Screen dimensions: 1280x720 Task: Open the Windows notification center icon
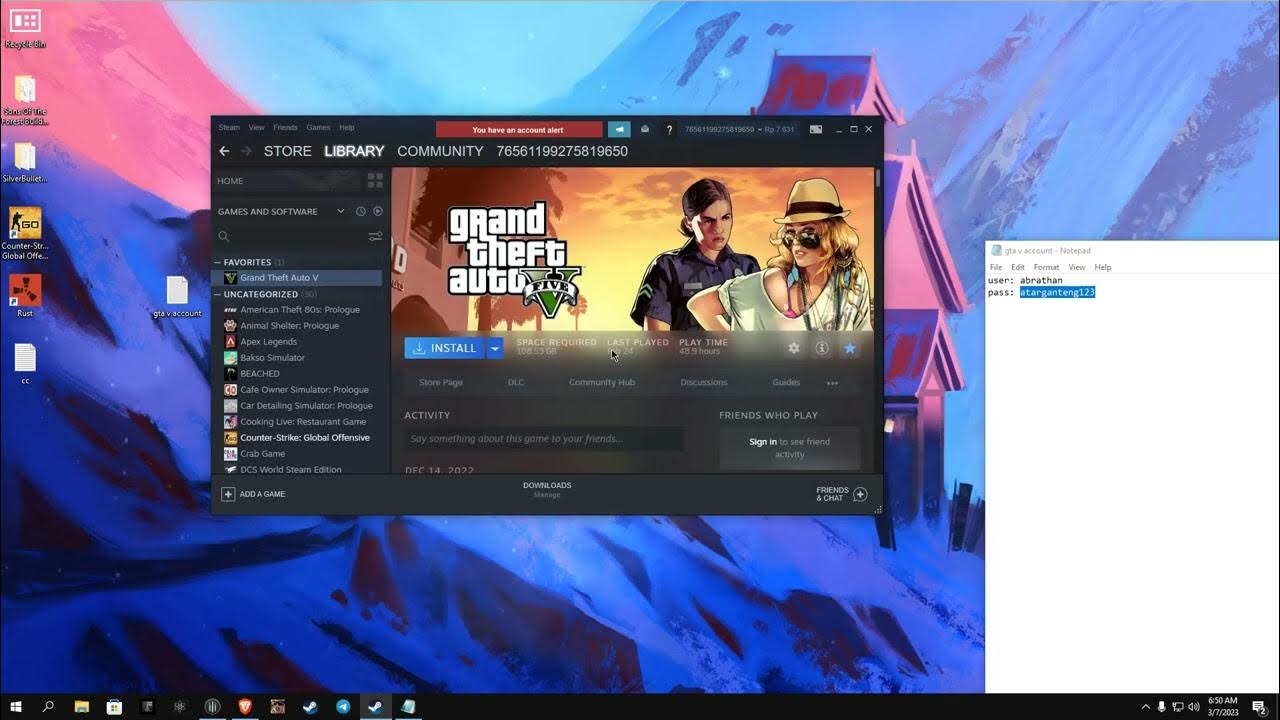(x=1260, y=706)
